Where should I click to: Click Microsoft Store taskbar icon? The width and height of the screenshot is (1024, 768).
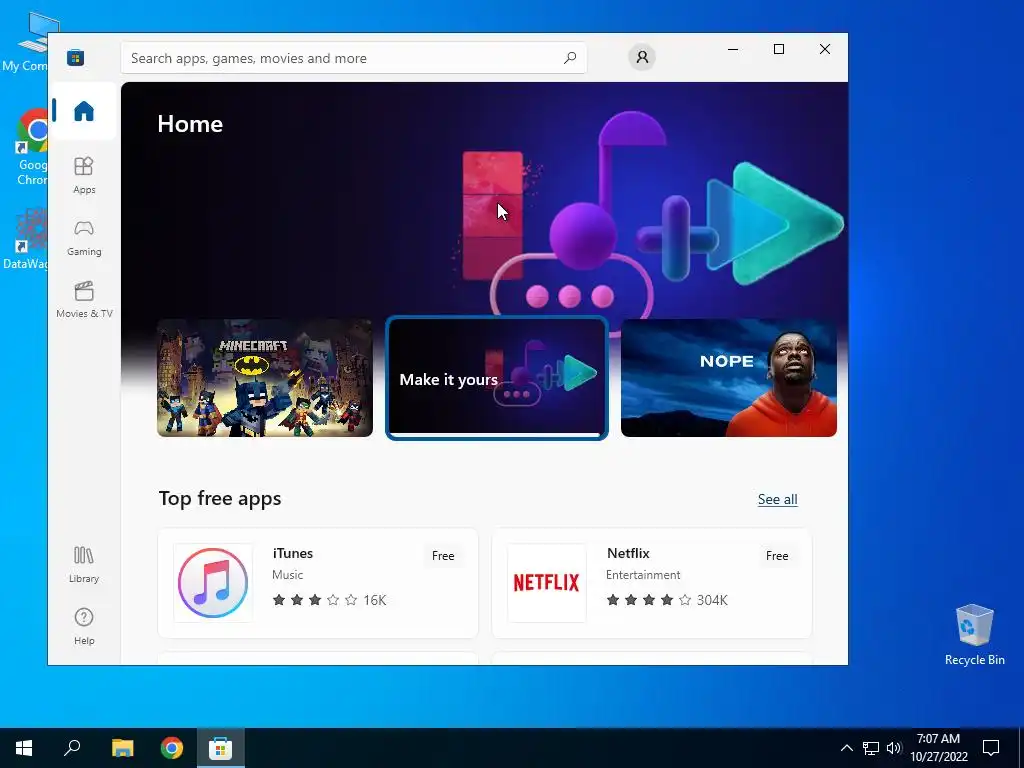tap(220, 748)
